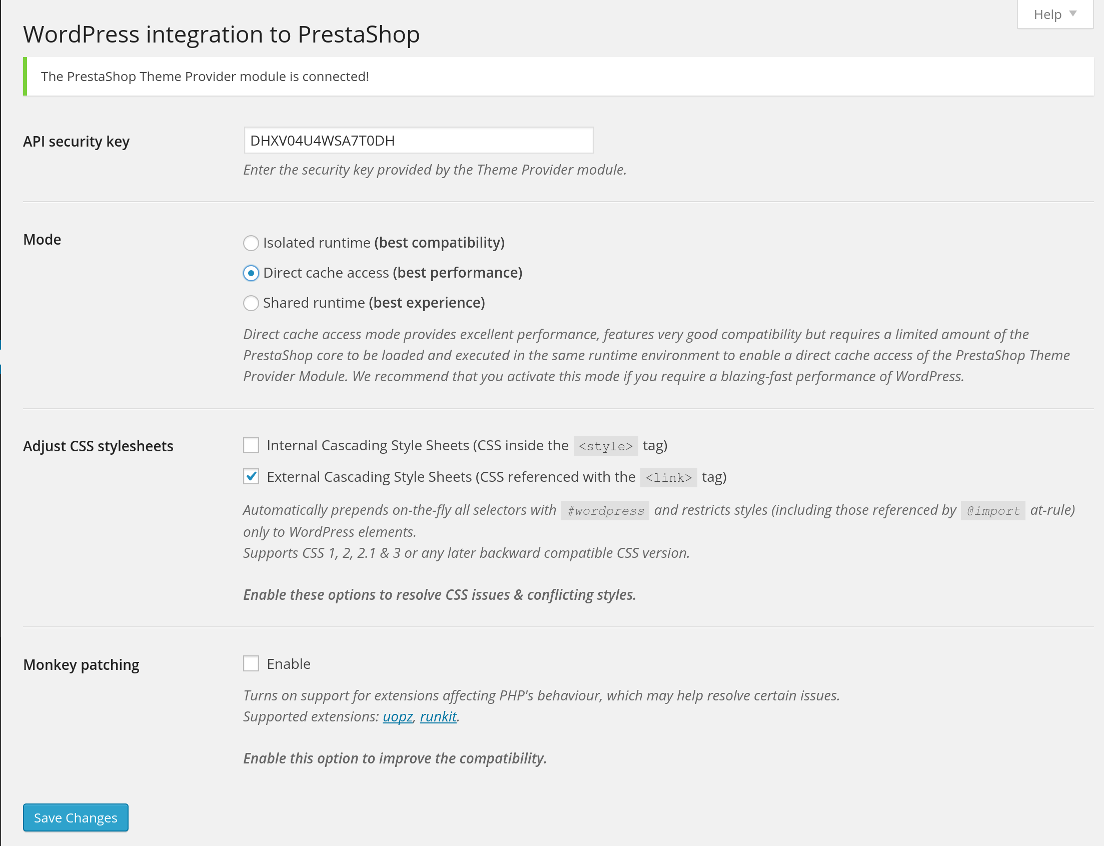Click the @import code snippet
Image resolution: width=1104 pixels, height=846 pixels.
coord(993,511)
